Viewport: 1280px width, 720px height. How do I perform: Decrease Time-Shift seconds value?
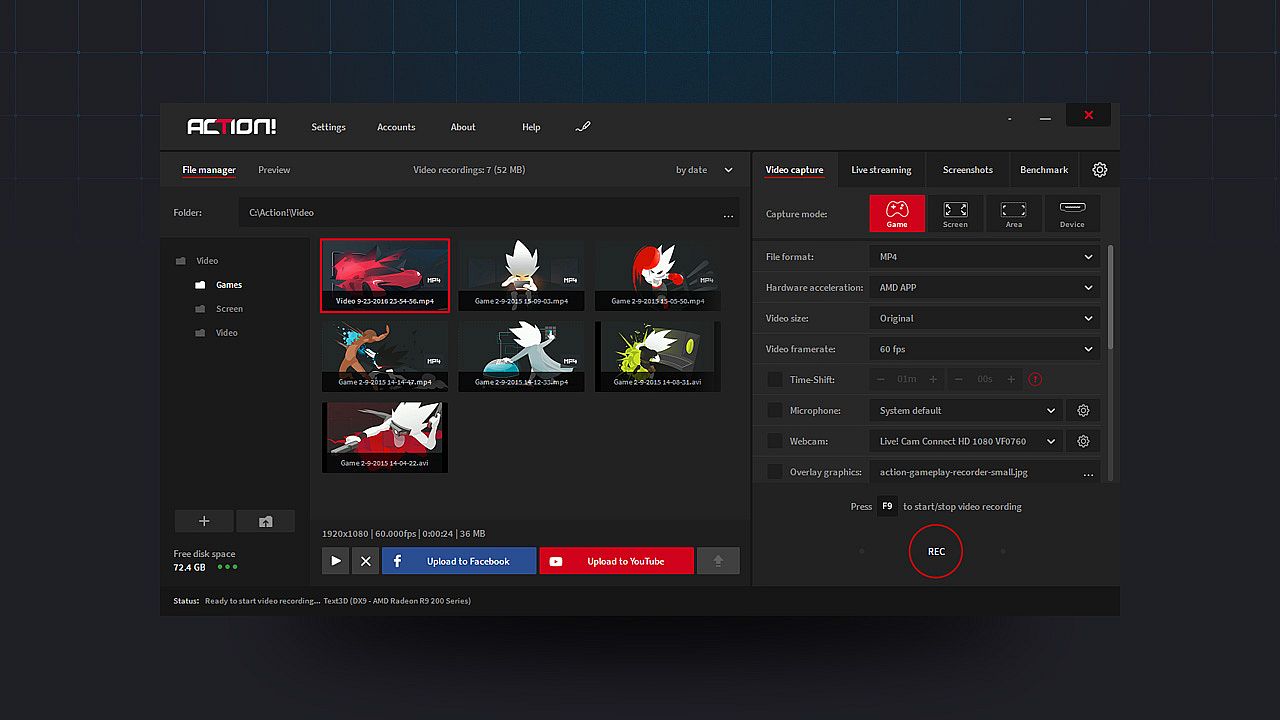tap(959, 379)
